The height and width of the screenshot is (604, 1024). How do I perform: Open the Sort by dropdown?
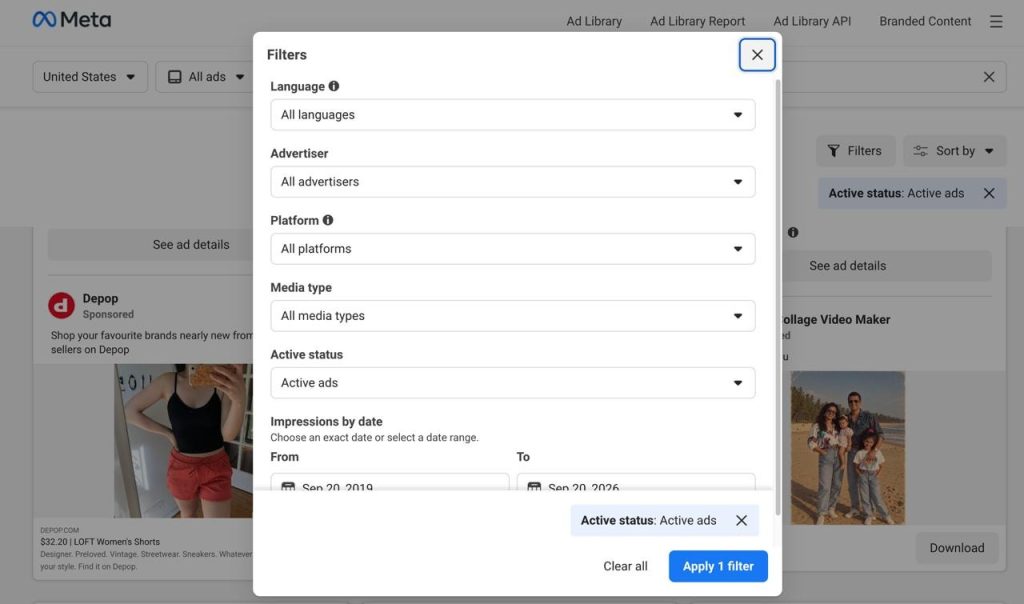(954, 151)
